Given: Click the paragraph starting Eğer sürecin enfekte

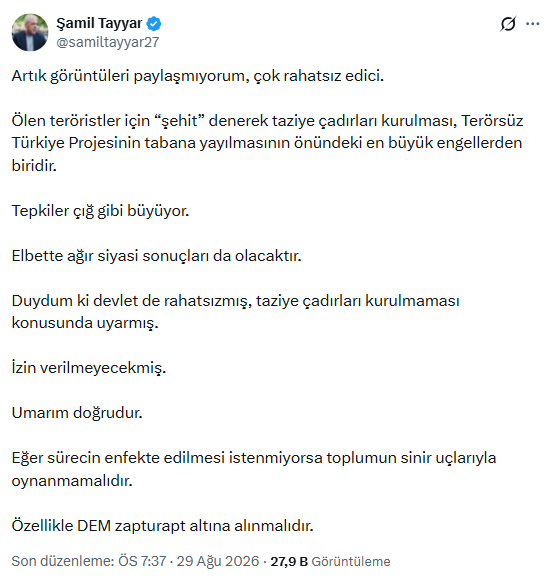Looking at the screenshot, I should point(254,469).
